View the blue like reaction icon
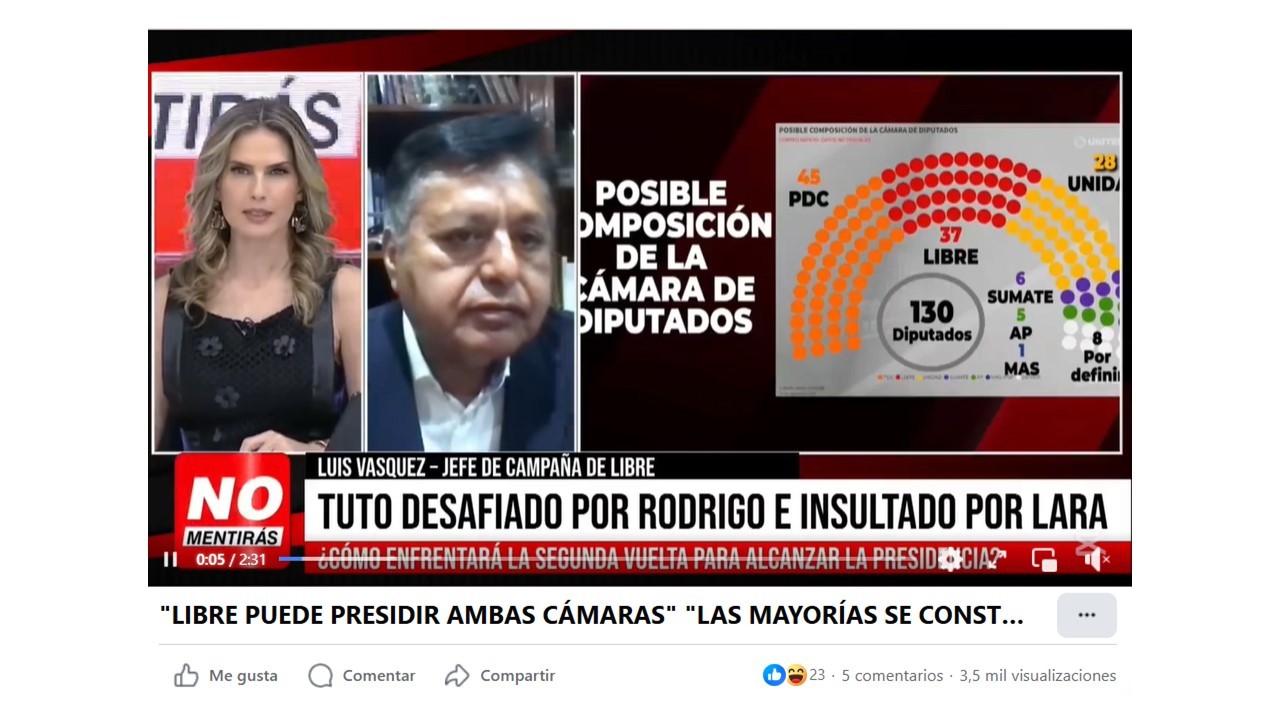The image size is (1280, 720). (x=774, y=675)
